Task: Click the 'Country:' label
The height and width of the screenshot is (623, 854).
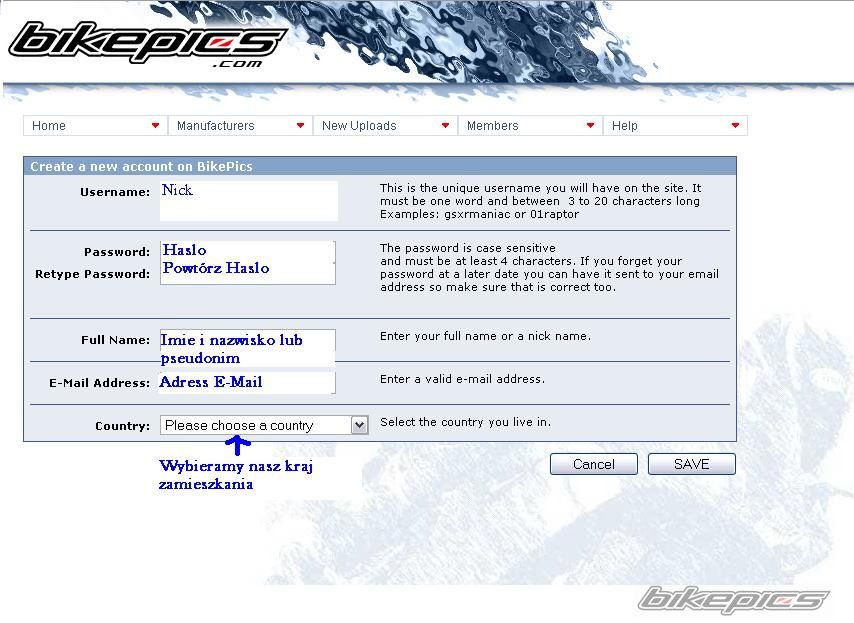Action: coord(123,426)
